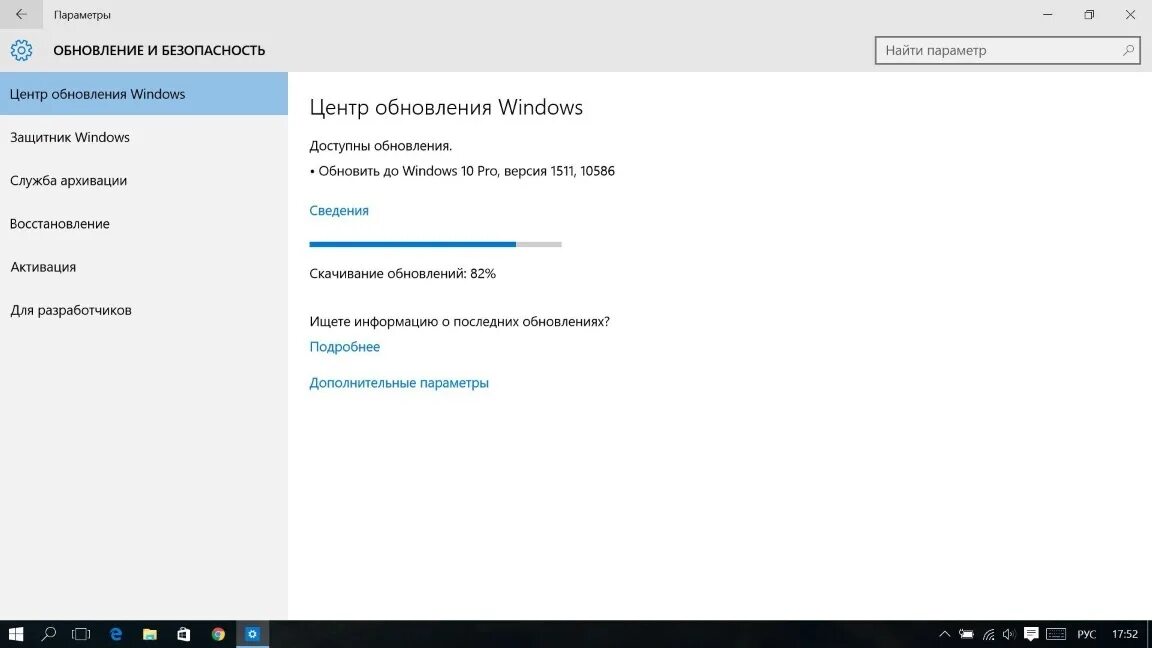
Task: Open Дополнительные параметры link
Action: (x=399, y=383)
